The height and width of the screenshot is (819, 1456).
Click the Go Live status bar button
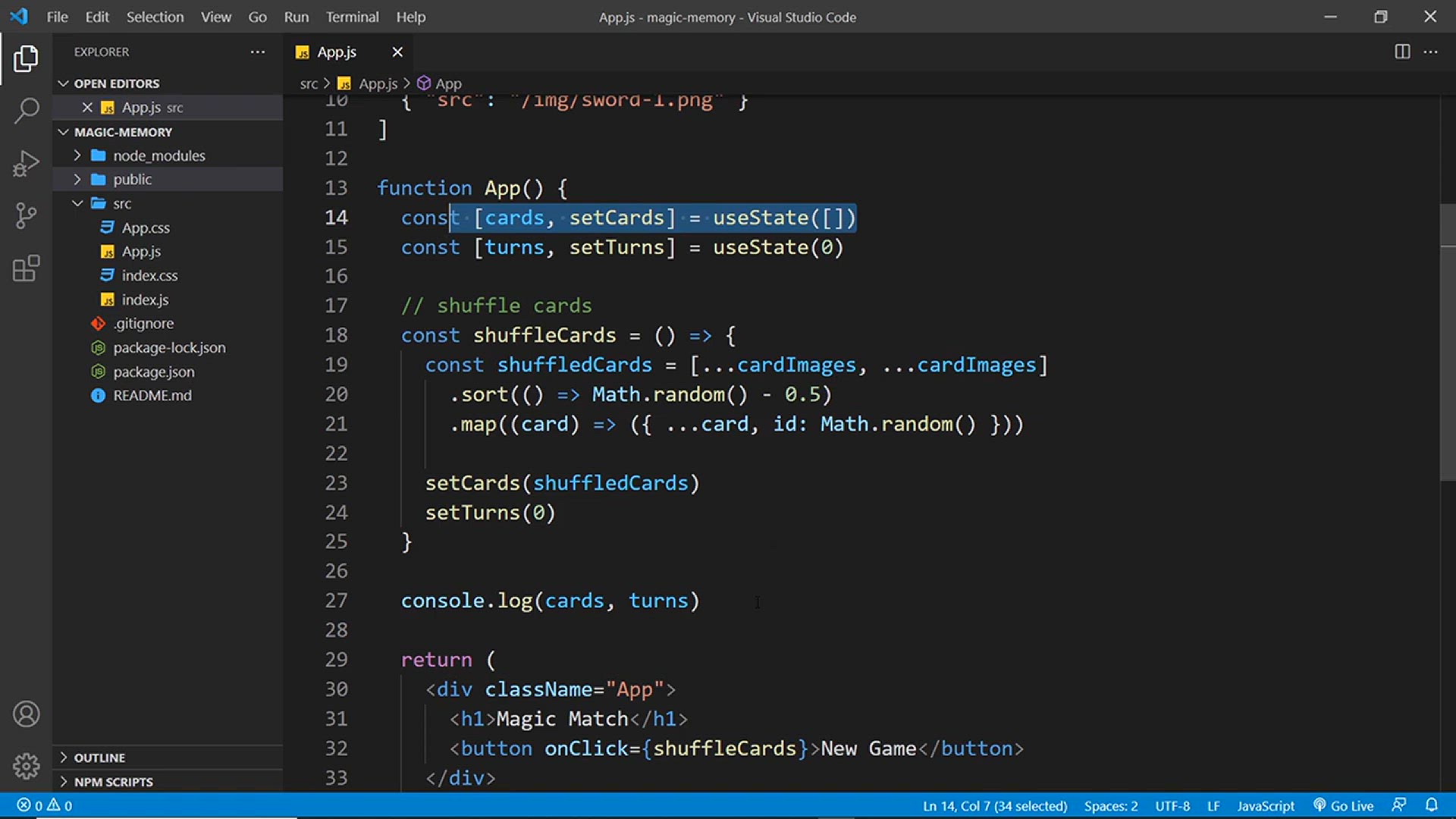tap(1343, 805)
